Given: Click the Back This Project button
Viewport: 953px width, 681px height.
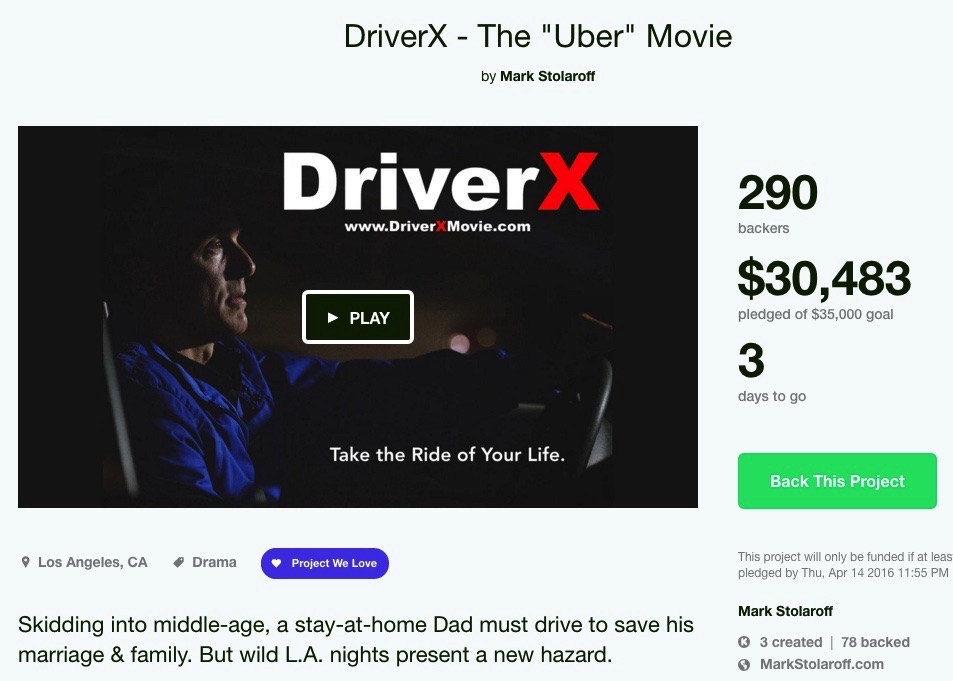Looking at the screenshot, I should (x=837, y=481).
